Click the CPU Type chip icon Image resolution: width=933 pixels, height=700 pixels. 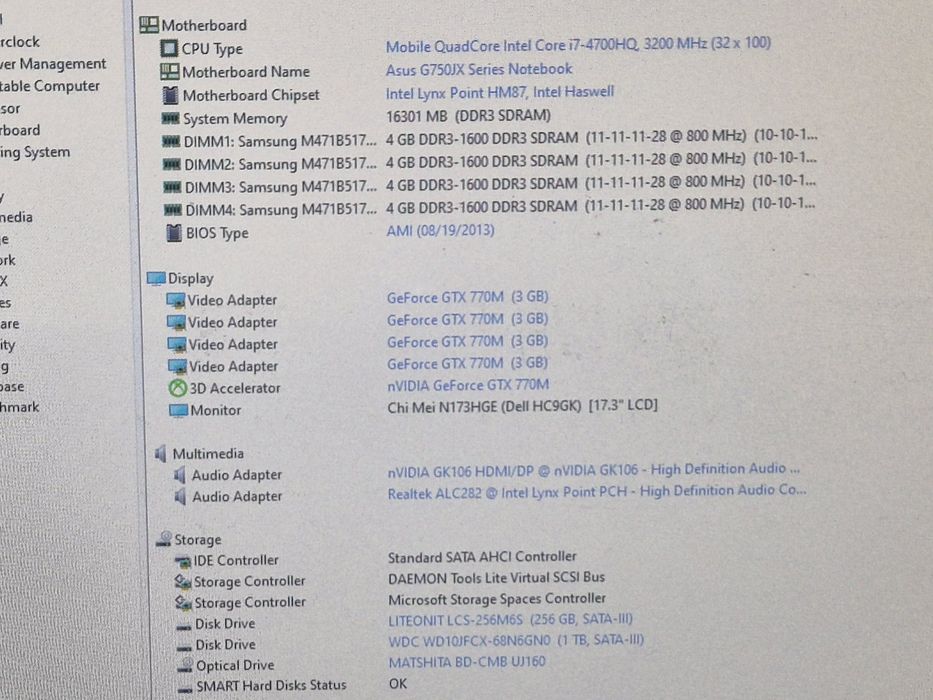[x=169, y=48]
